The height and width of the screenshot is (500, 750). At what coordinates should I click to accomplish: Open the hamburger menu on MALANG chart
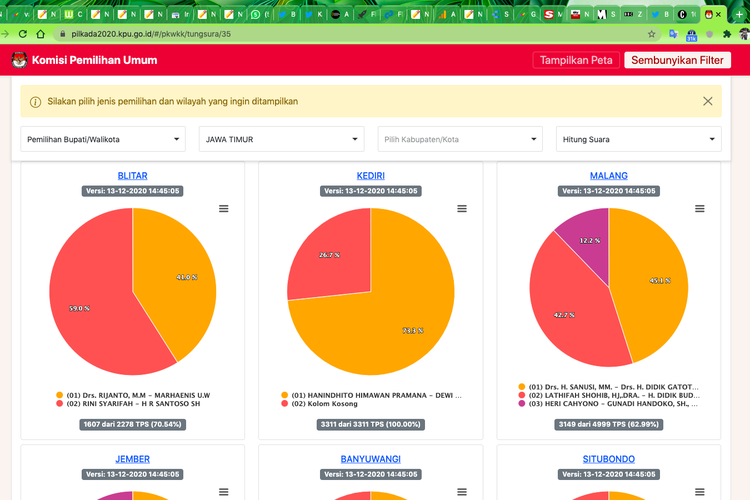[700, 208]
